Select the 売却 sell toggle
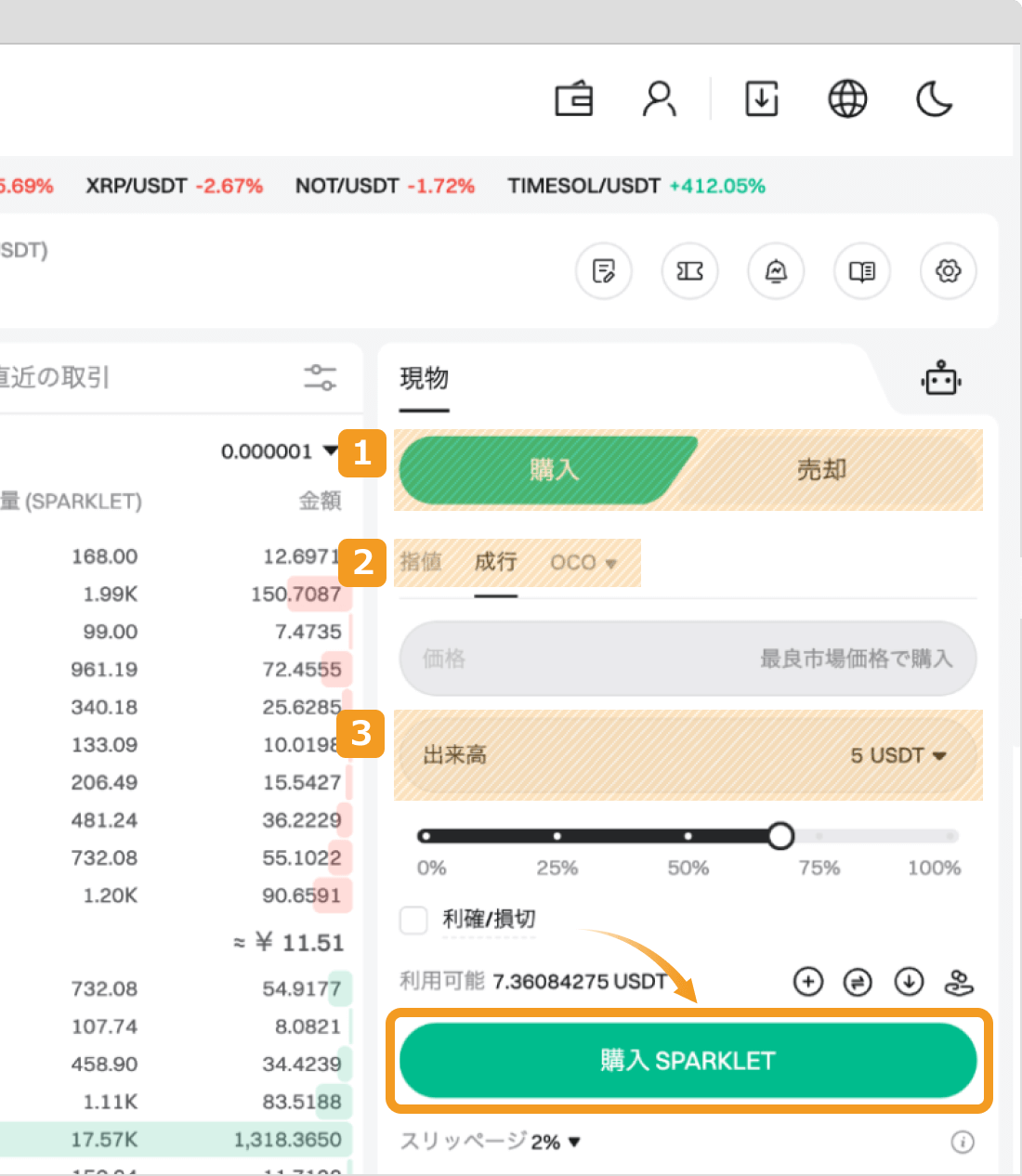 pos(821,470)
